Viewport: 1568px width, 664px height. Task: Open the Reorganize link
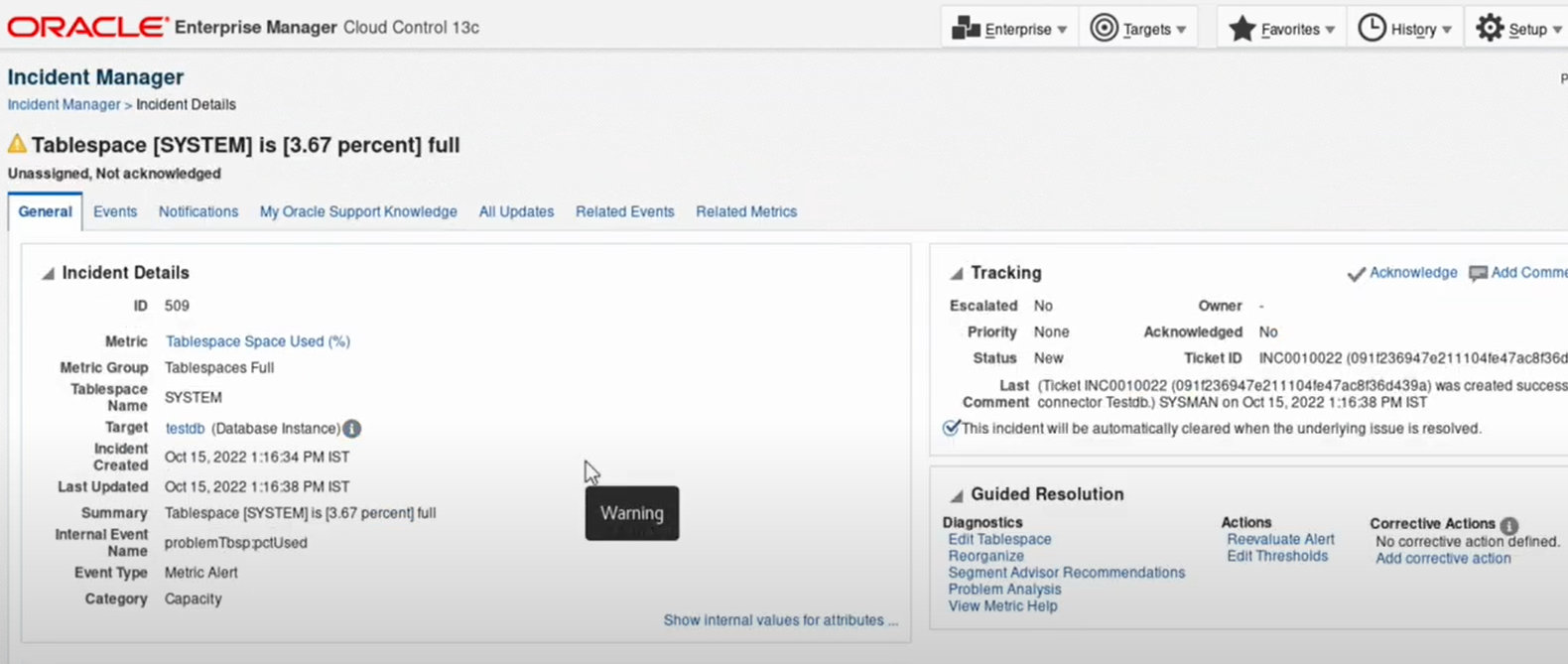pos(985,556)
